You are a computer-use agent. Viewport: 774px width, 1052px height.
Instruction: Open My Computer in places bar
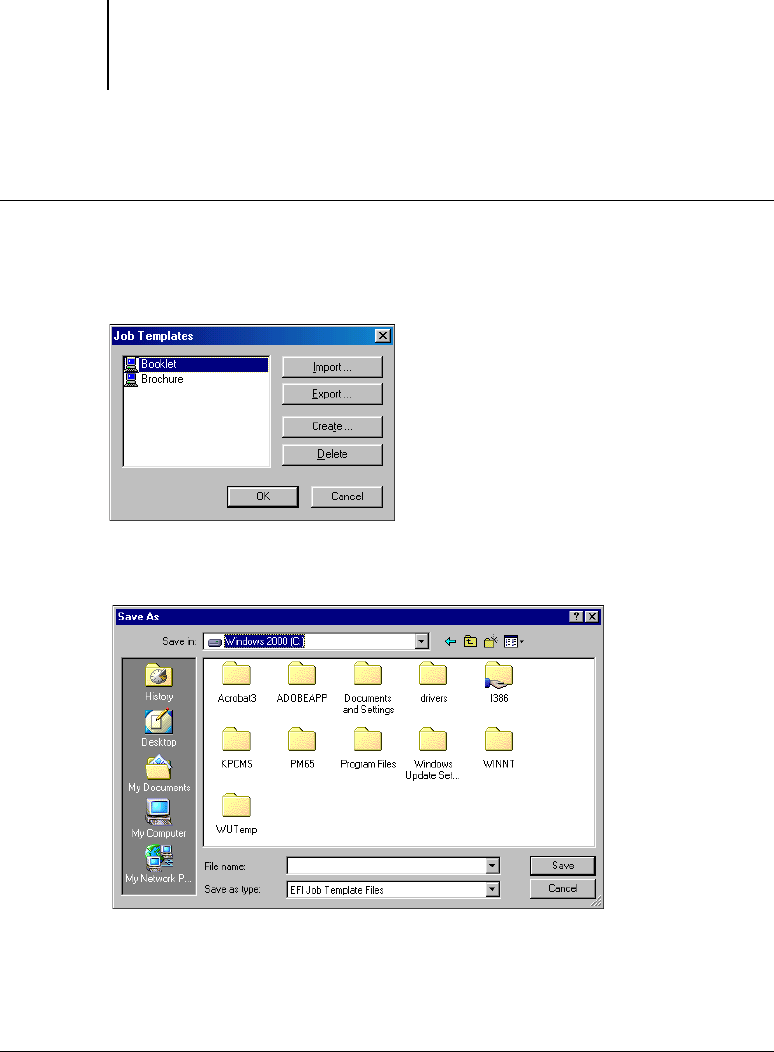pyautogui.click(x=159, y=817)
